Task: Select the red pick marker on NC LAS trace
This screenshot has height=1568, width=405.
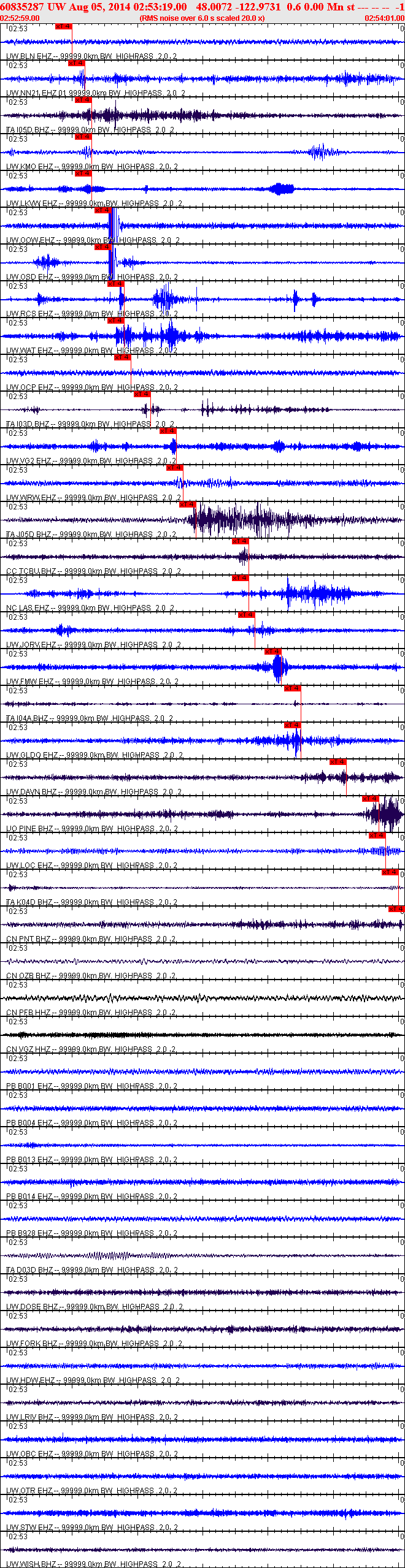Action: (x=240, y=578)
